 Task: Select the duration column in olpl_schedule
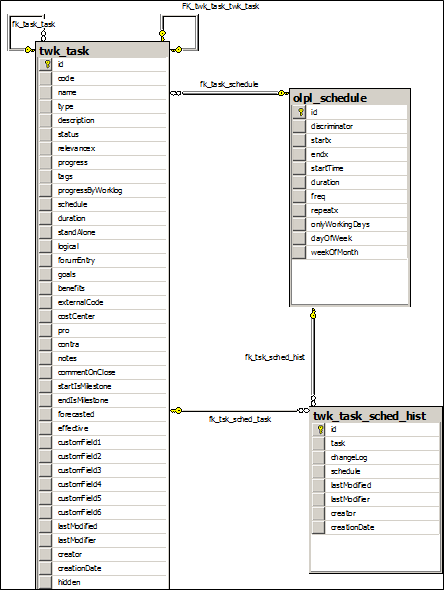(x=350, y=182)
